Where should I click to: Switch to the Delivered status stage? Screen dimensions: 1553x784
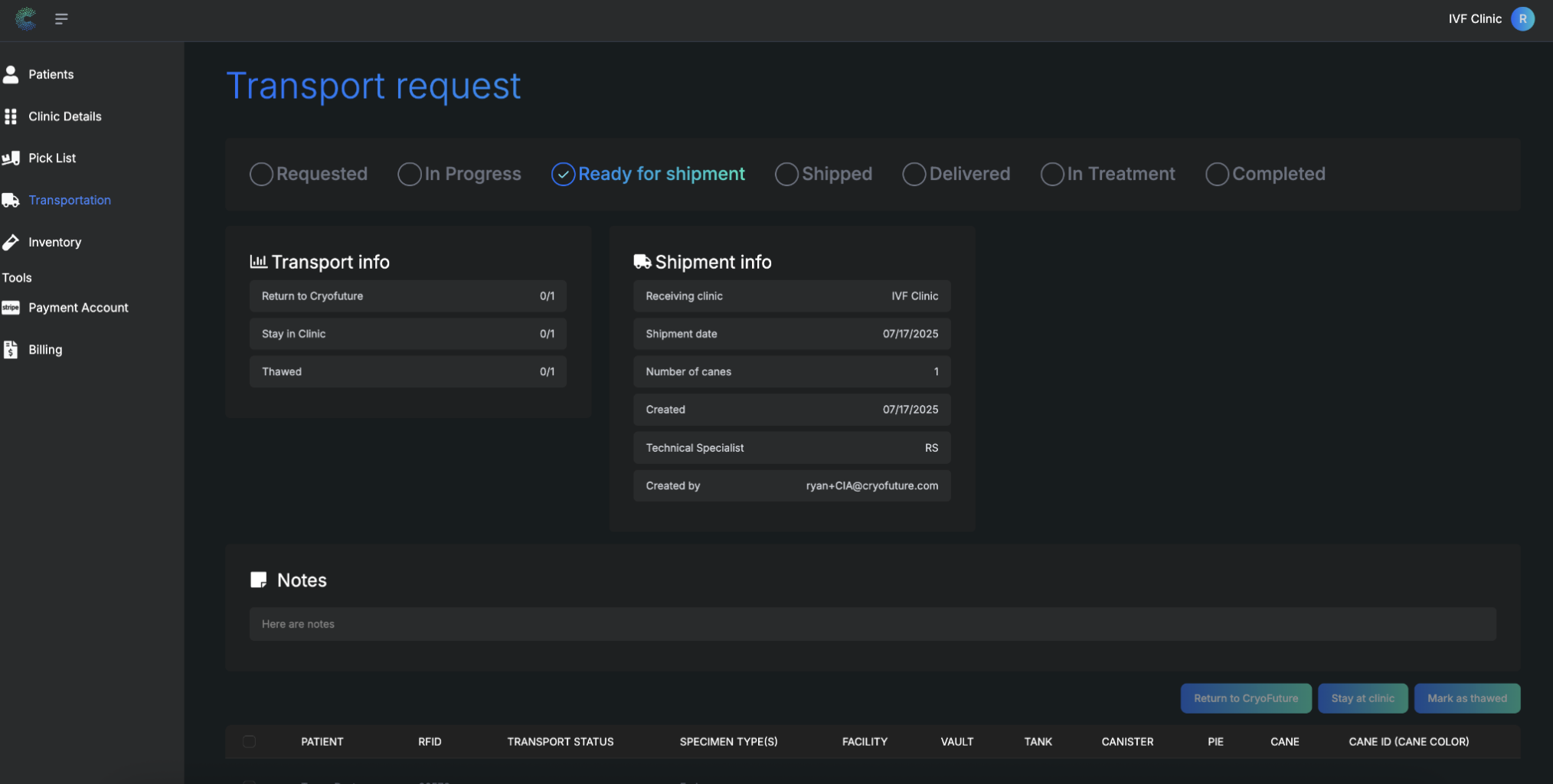[913, 174]
